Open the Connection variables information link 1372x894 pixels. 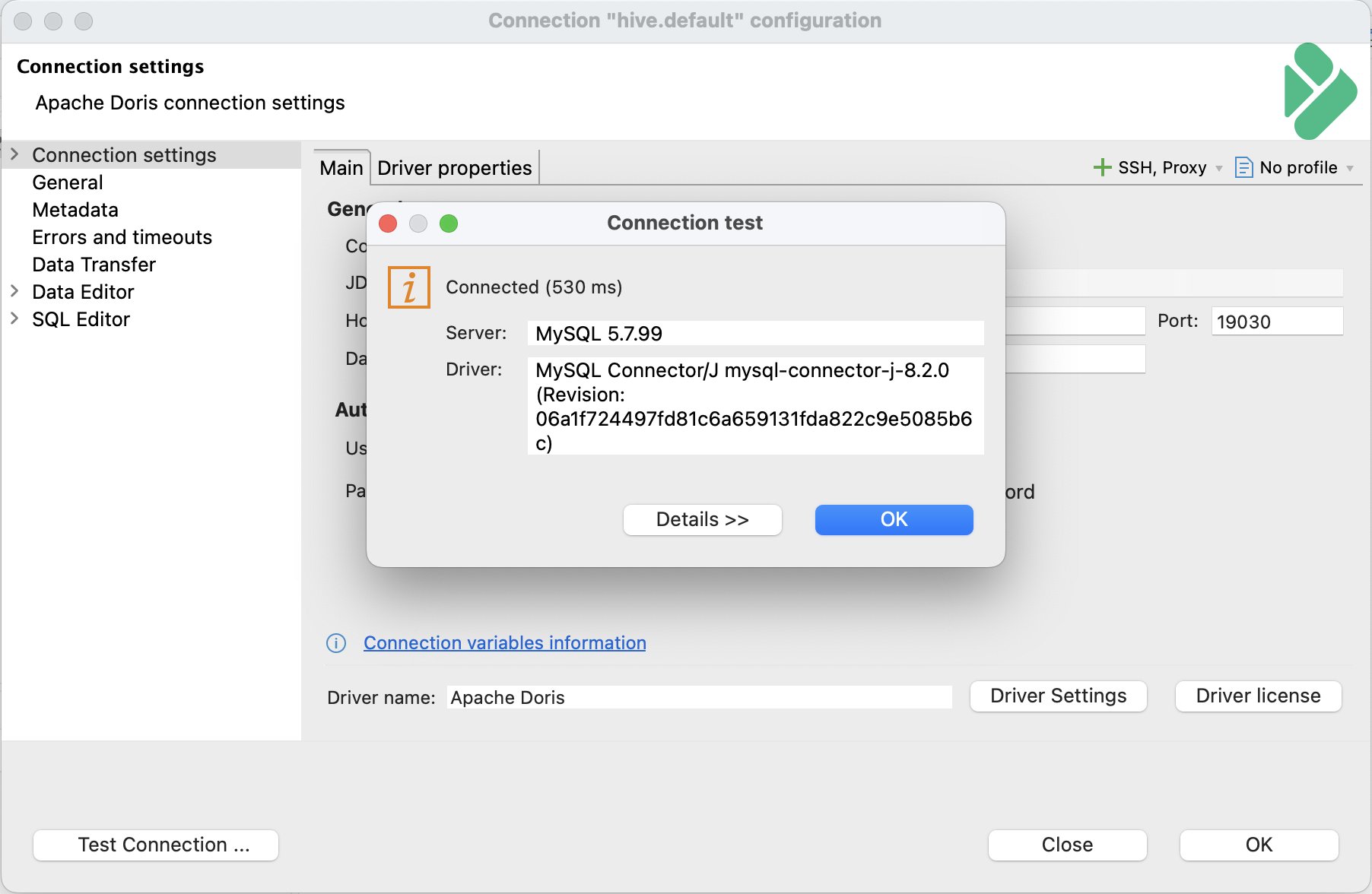[x=505, y=643]
